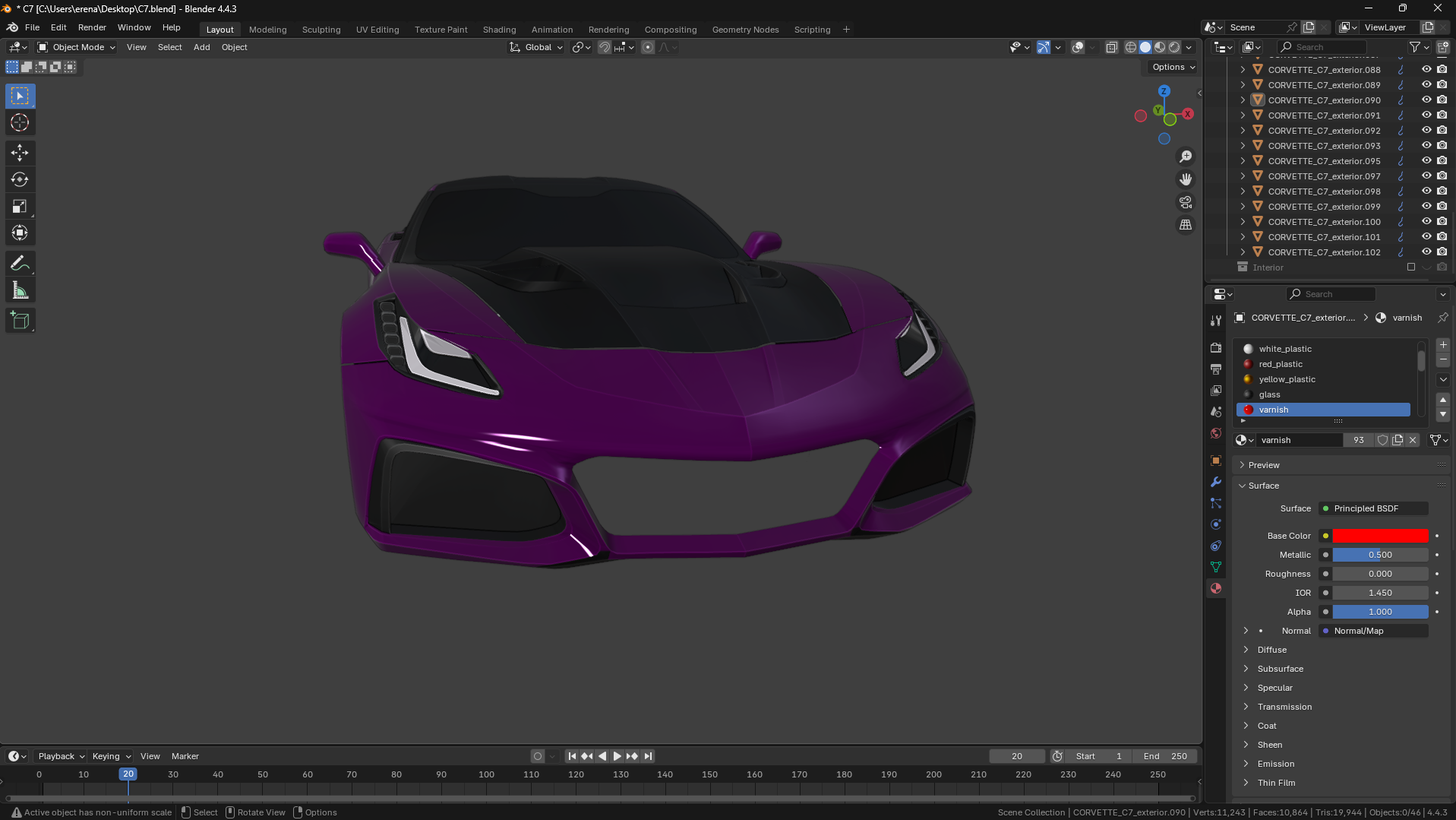1456x820 pixels.
Task: Select the 3D Cursor tool
Action: pos(20,122)
